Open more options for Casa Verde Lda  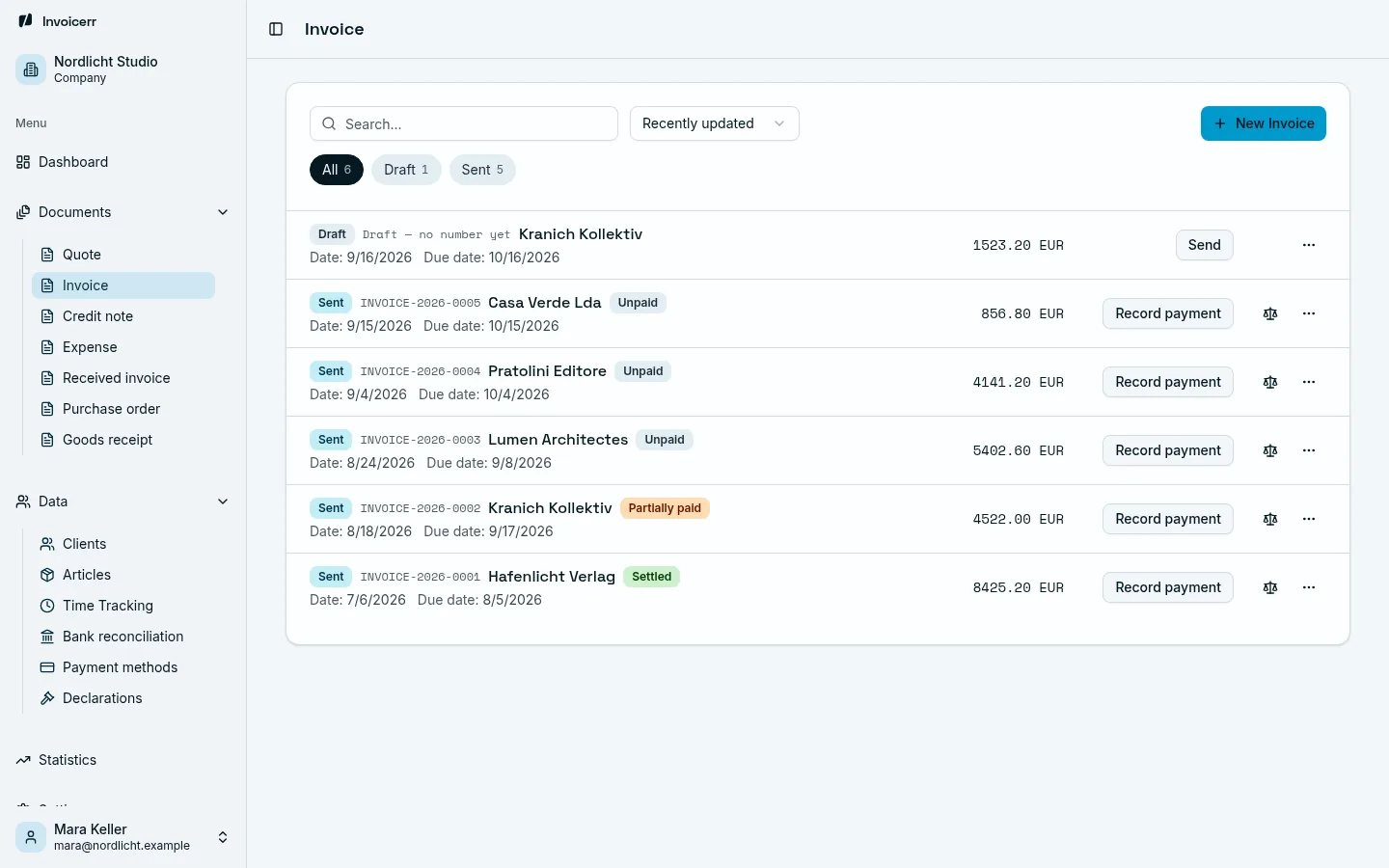[x=1309, y=313]
